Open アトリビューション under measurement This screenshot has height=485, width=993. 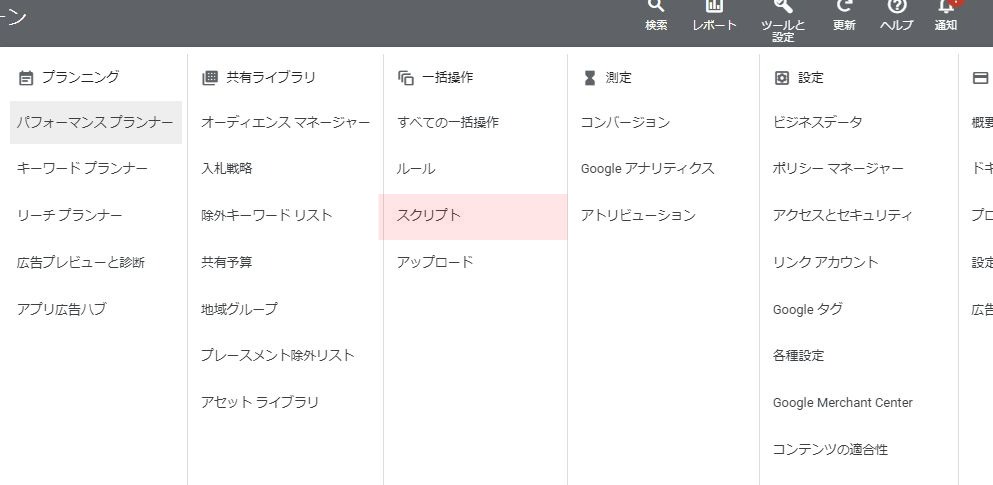click(638, 216)
